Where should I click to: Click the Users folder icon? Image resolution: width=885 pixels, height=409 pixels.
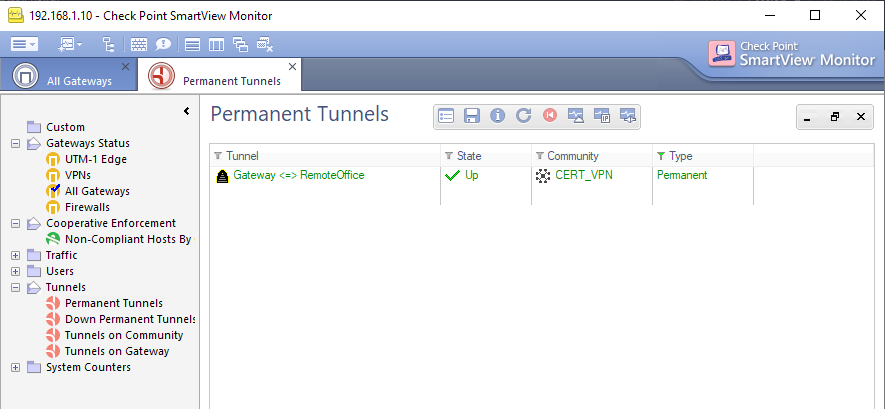click(34, 271)
